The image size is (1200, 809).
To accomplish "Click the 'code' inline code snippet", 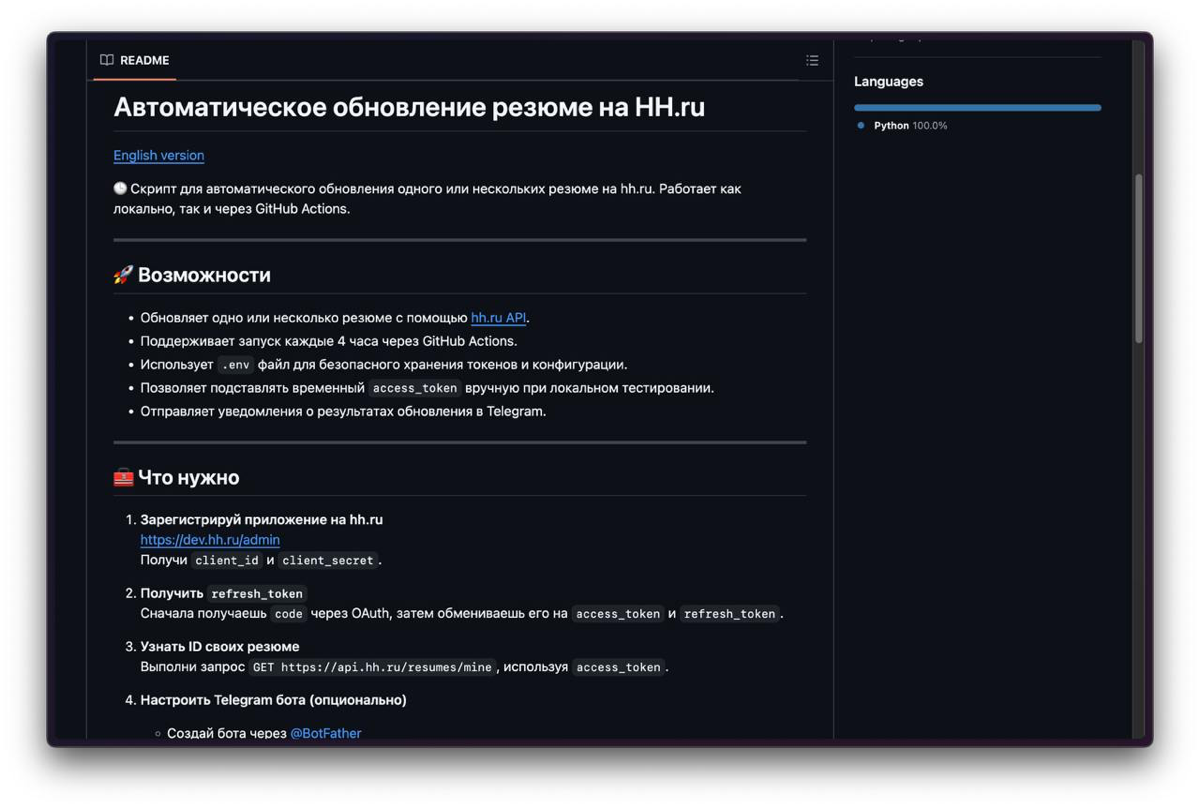I will 289,613.
